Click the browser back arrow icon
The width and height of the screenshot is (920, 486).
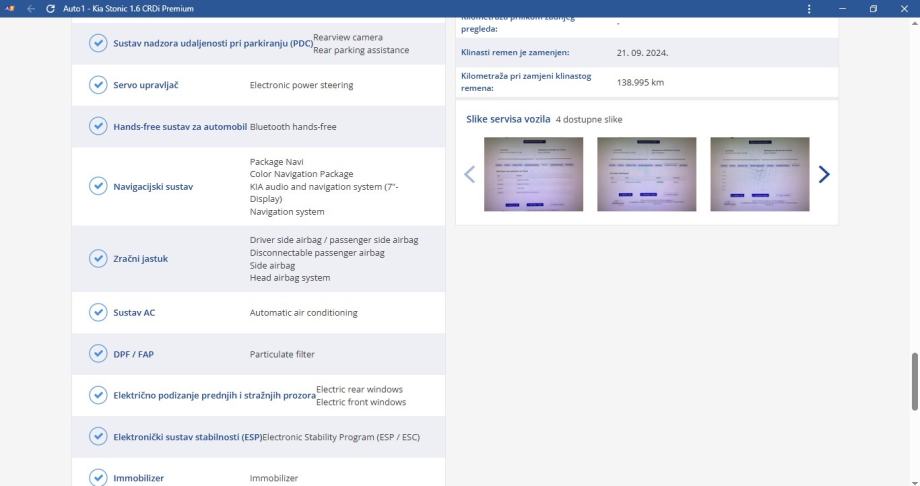(x=31, y=9)
